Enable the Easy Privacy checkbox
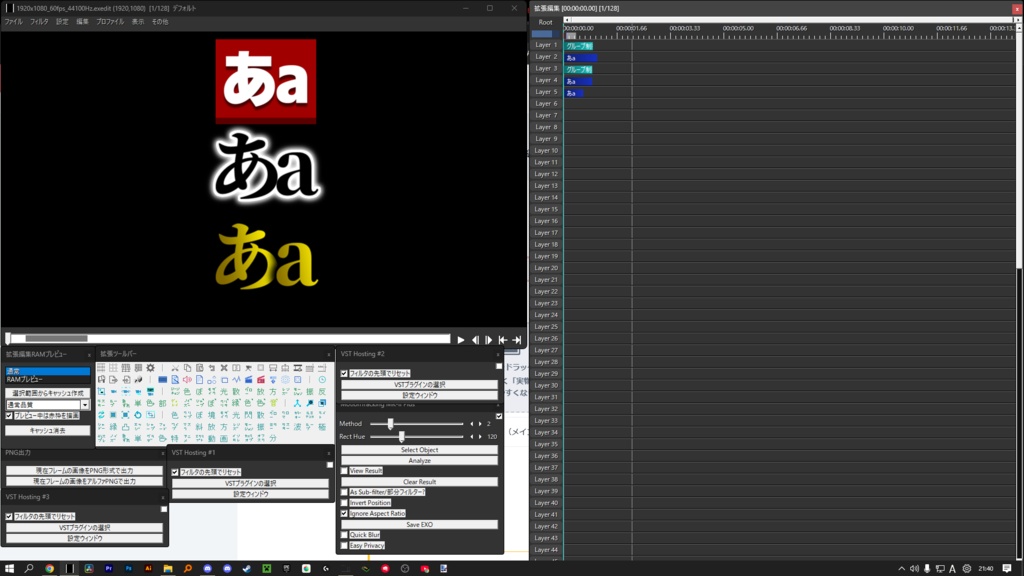 pos(344,545)
